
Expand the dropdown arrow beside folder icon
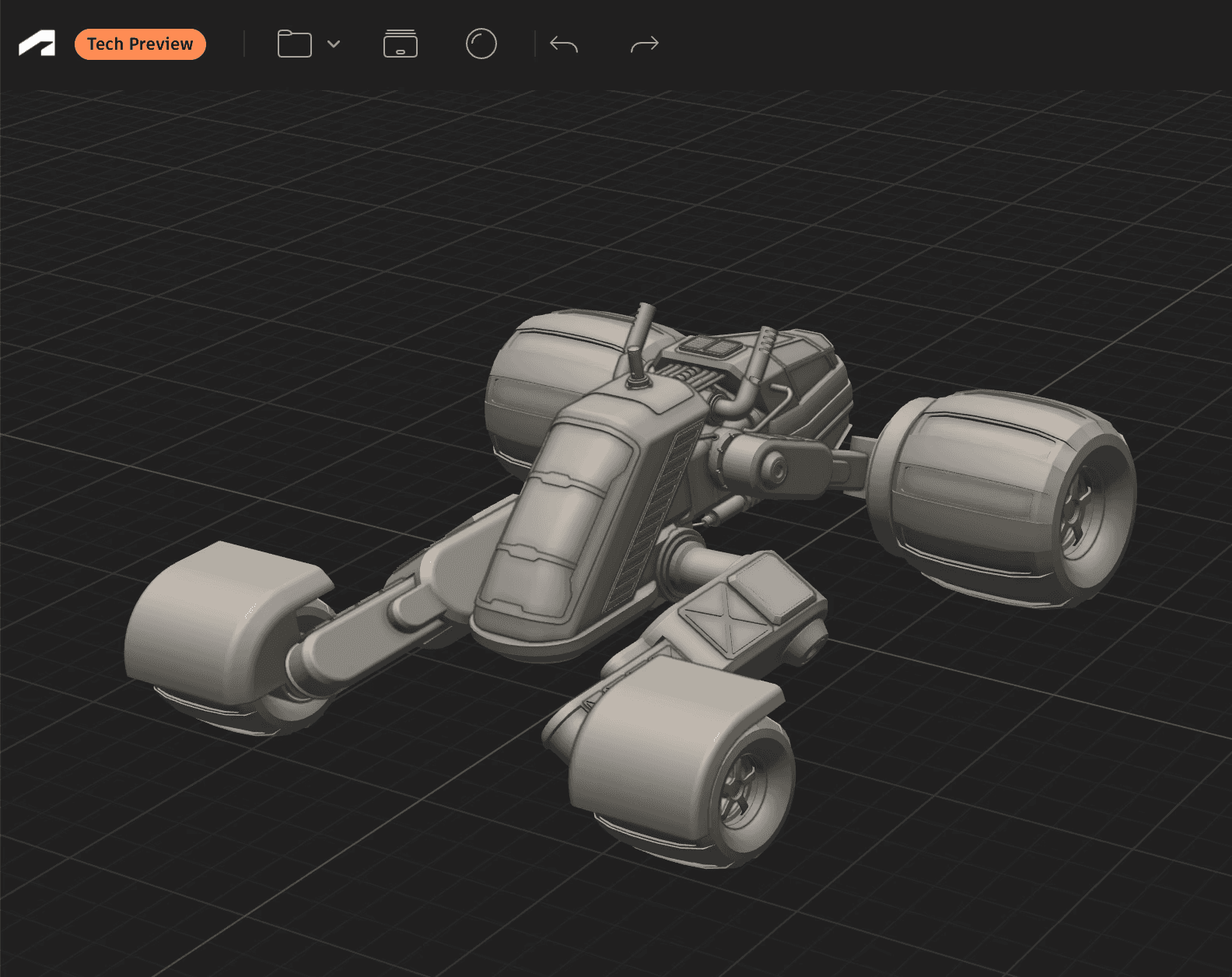click(x=334, y=44)
